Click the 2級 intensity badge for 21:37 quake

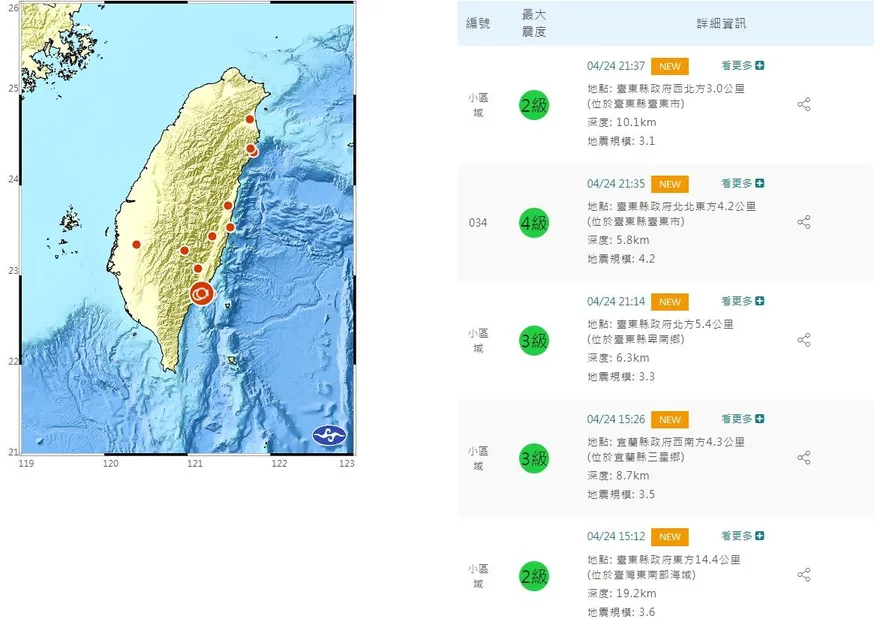534,105
